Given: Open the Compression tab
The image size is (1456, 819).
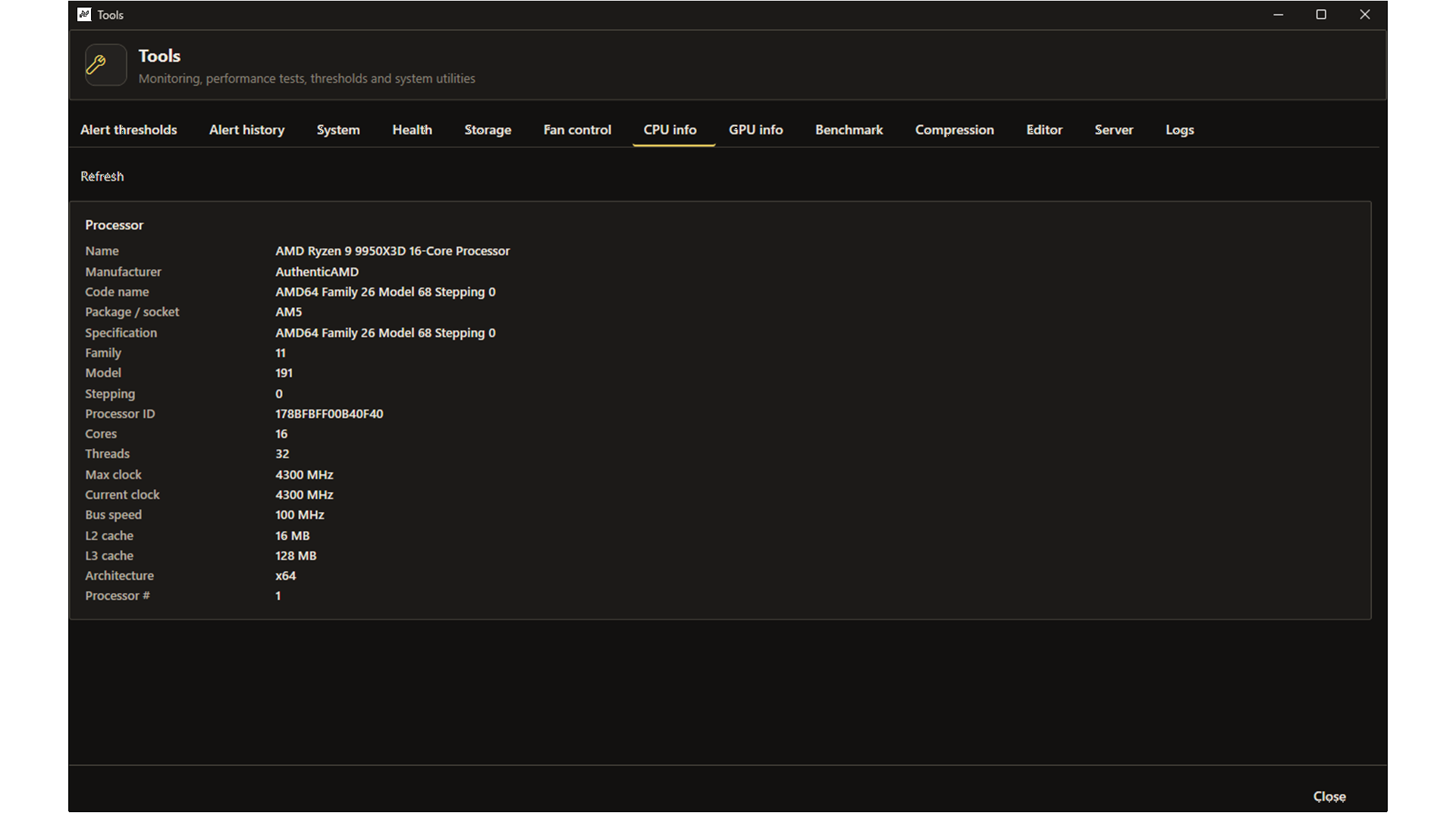Looking at the screenshot, I should click(x=955, y=130).
